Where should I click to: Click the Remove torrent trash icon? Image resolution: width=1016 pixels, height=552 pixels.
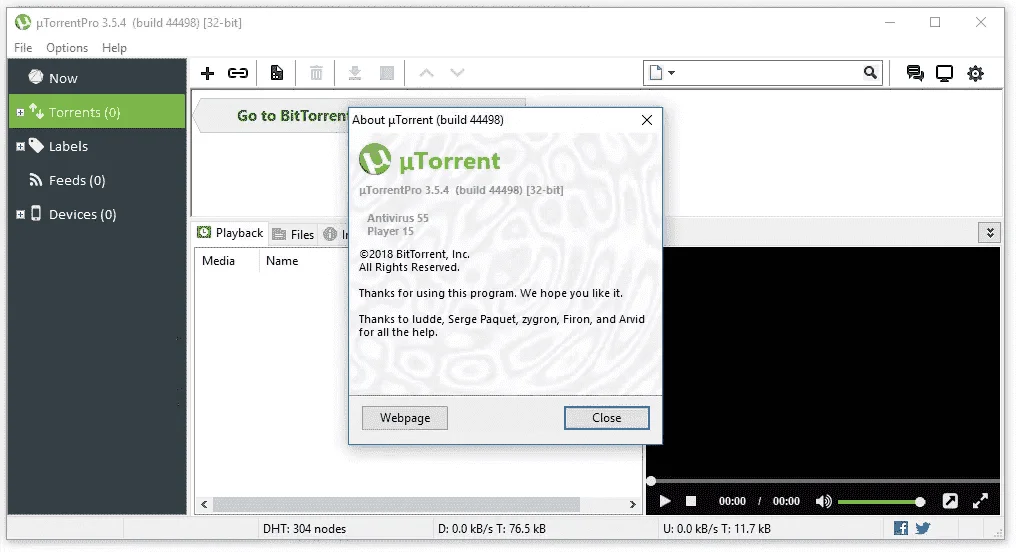316,73
